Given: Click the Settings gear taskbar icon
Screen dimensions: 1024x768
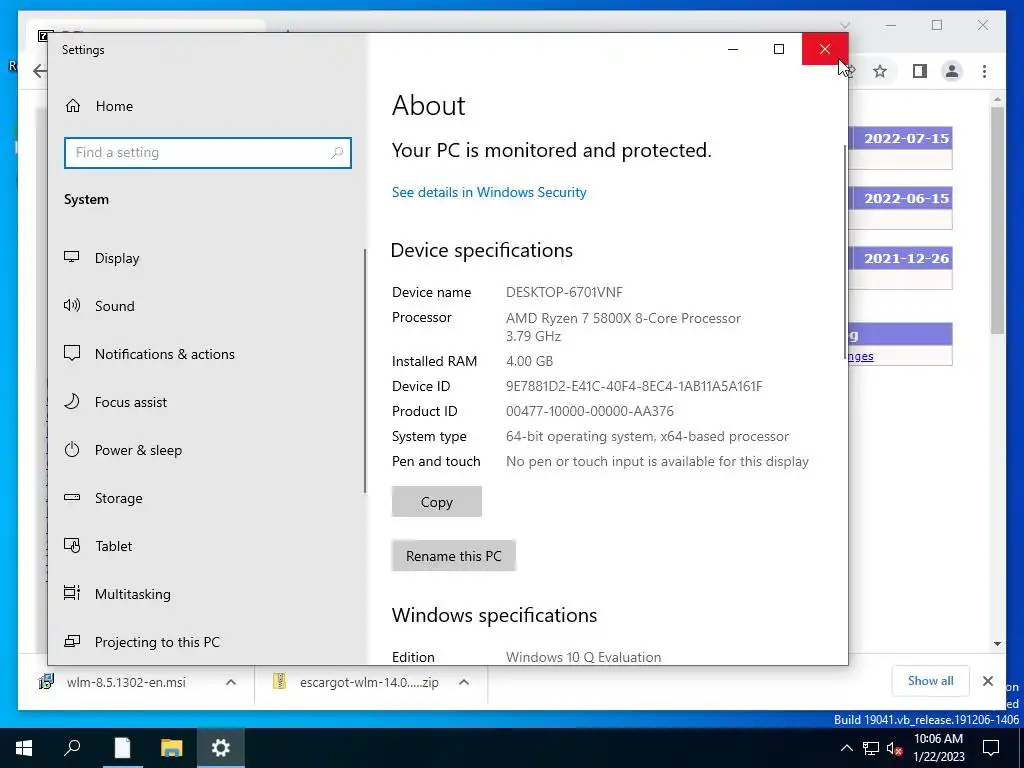Looking at the screenshot, I should click(x=221, y=748).
